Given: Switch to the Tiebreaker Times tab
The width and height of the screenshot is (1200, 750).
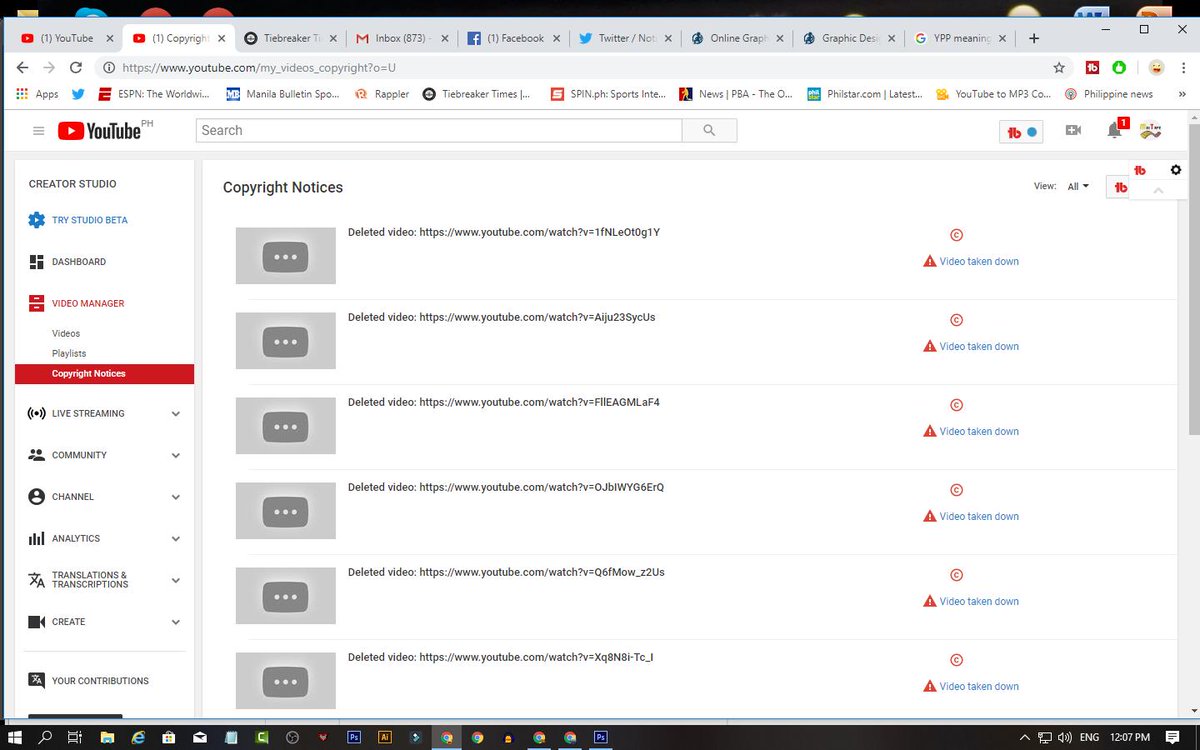Looking at the screenshot, I should [290, 38].
